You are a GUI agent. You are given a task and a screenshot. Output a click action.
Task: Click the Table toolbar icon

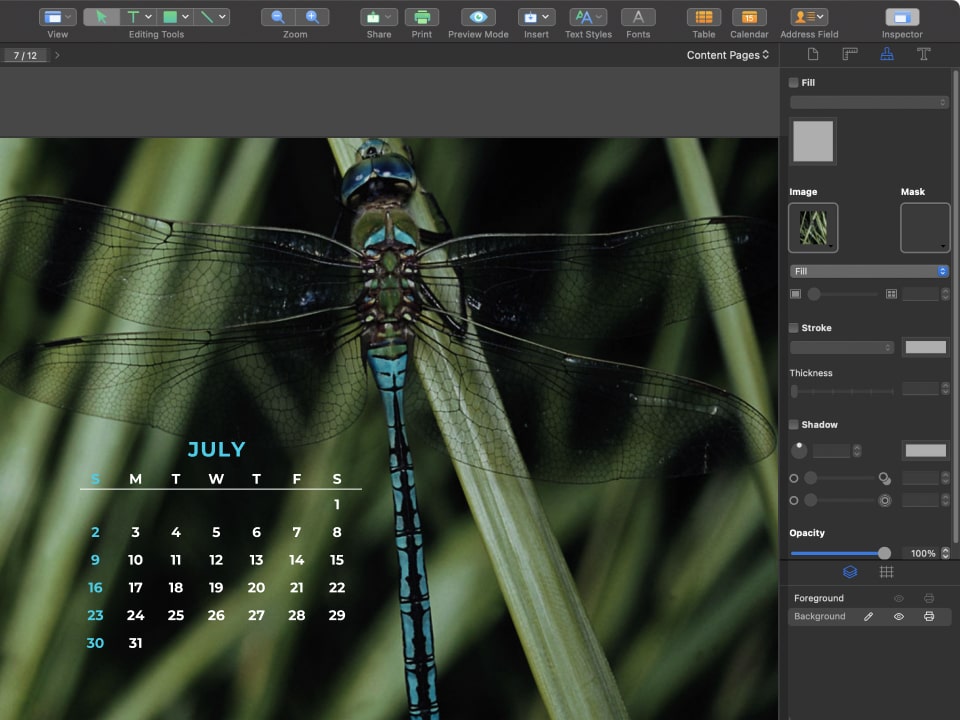pos(704,17)
